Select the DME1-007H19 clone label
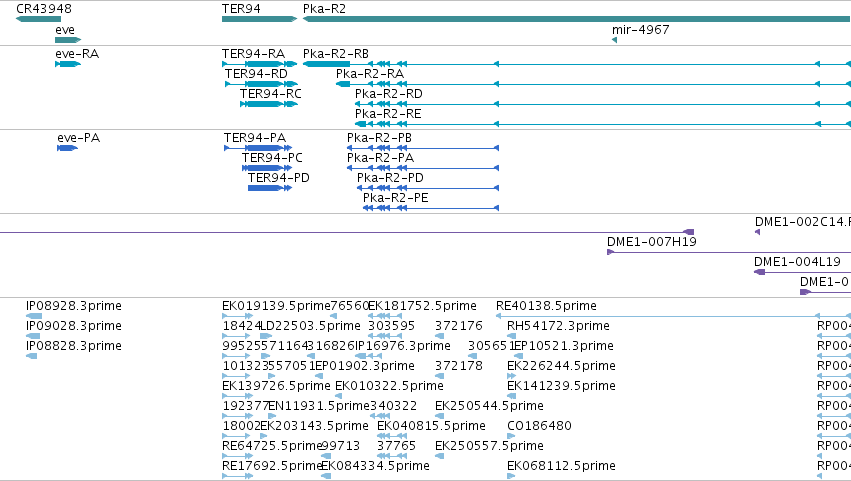The image size is (851, 481). 652,242
